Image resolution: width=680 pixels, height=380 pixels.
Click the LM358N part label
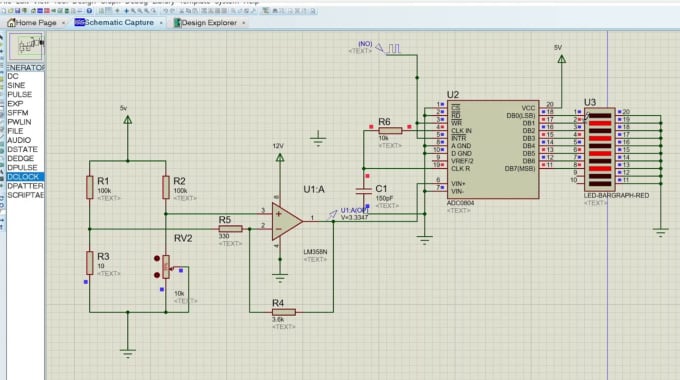(315, 252)
